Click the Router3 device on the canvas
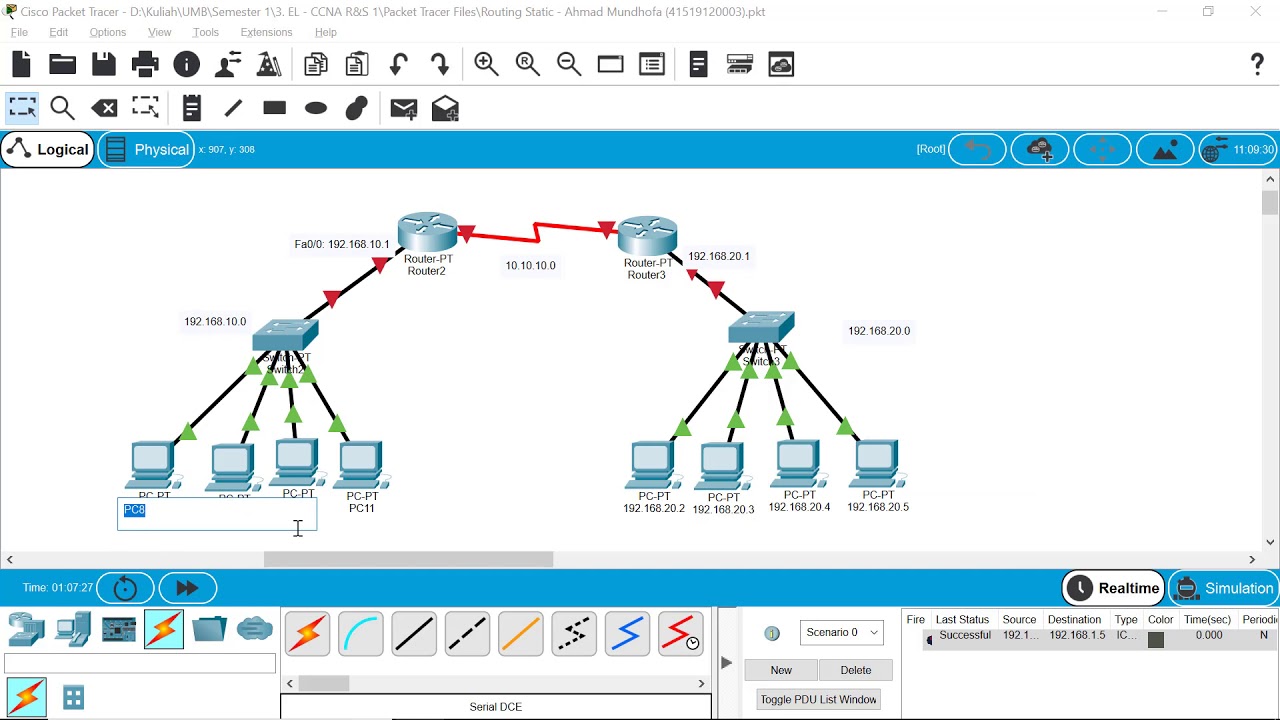 [648, 236]
